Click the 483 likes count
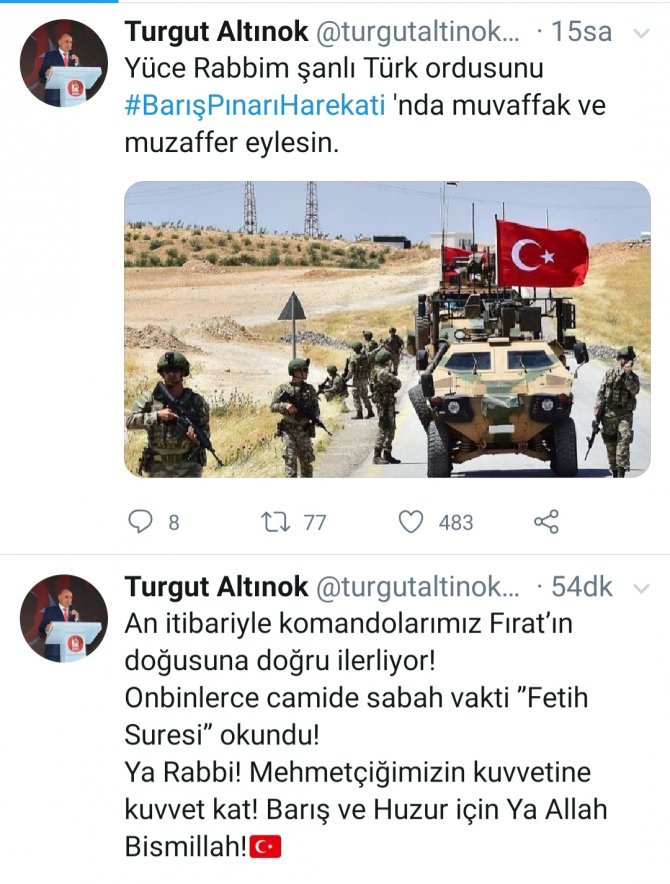The width and height of the screenshot is (670, 884). (x=456, y=523)
